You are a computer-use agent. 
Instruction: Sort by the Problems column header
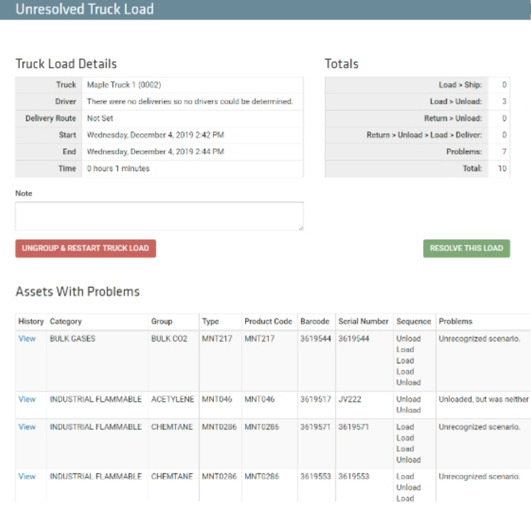pos(455,321)
